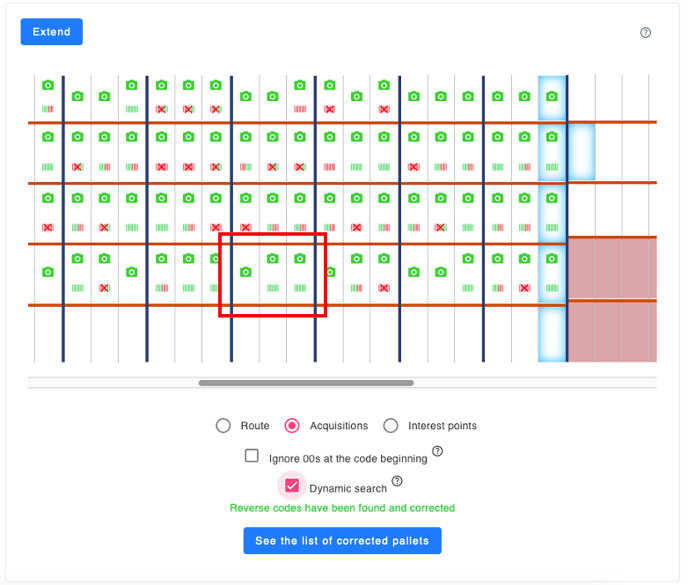Switch to the Interest points radio option
This screenshot has height=585, width=688.
click(391, 426)
